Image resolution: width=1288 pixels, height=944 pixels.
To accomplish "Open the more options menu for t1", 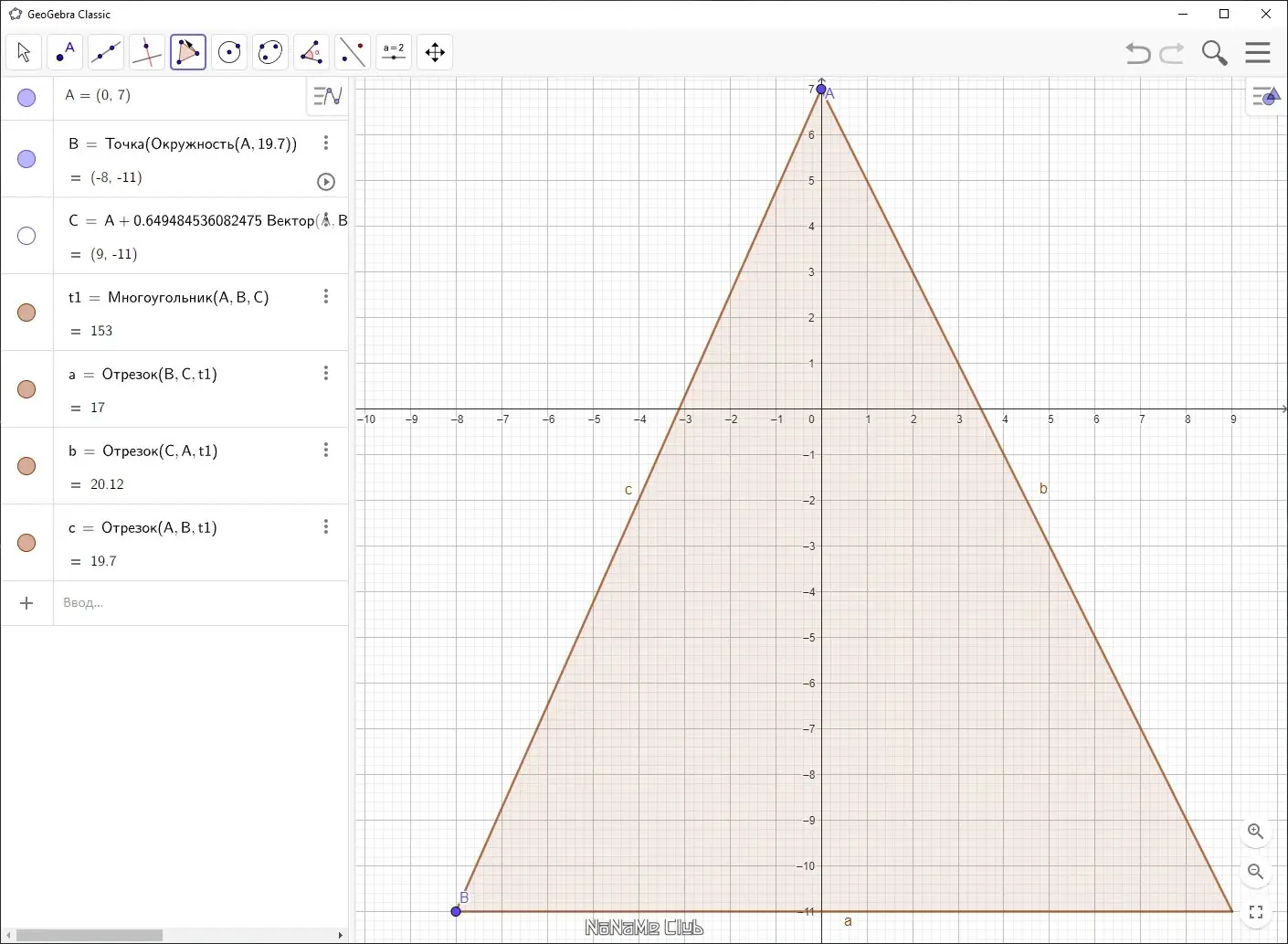I will click(x=326, y=296).
